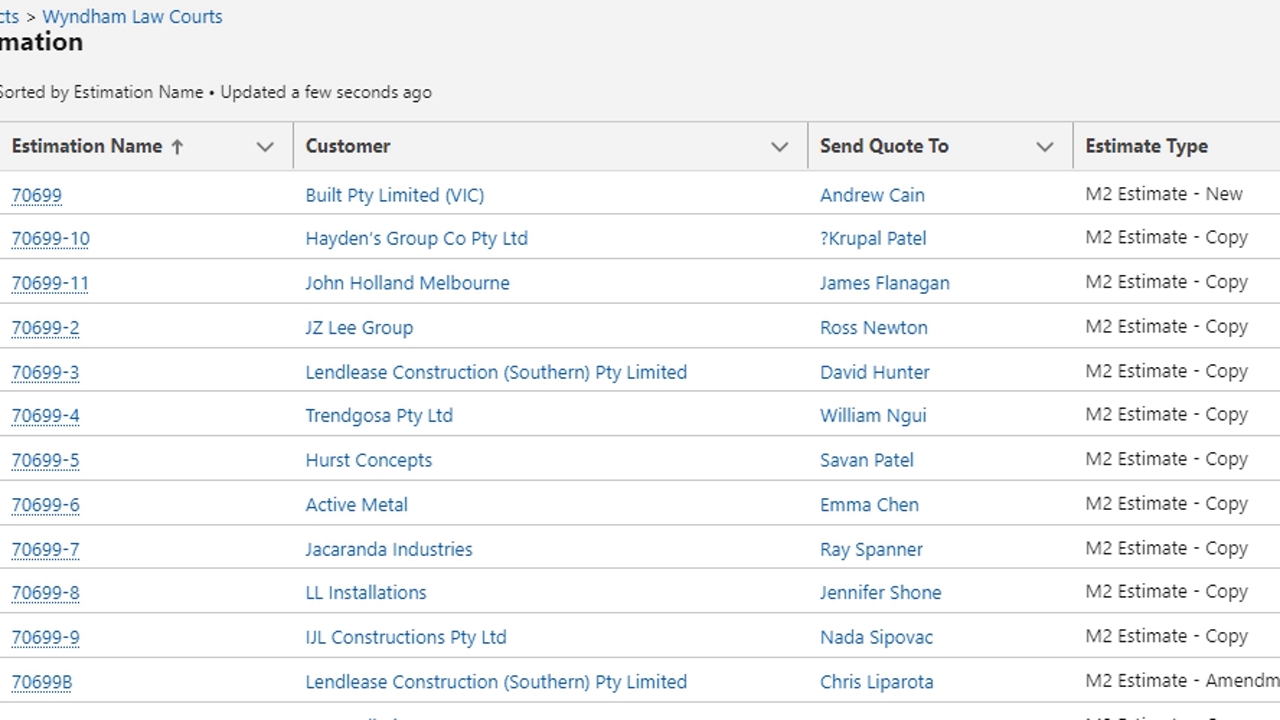Select the 'M2 Estimate - New' type cell

click(x=1164, y=194)
